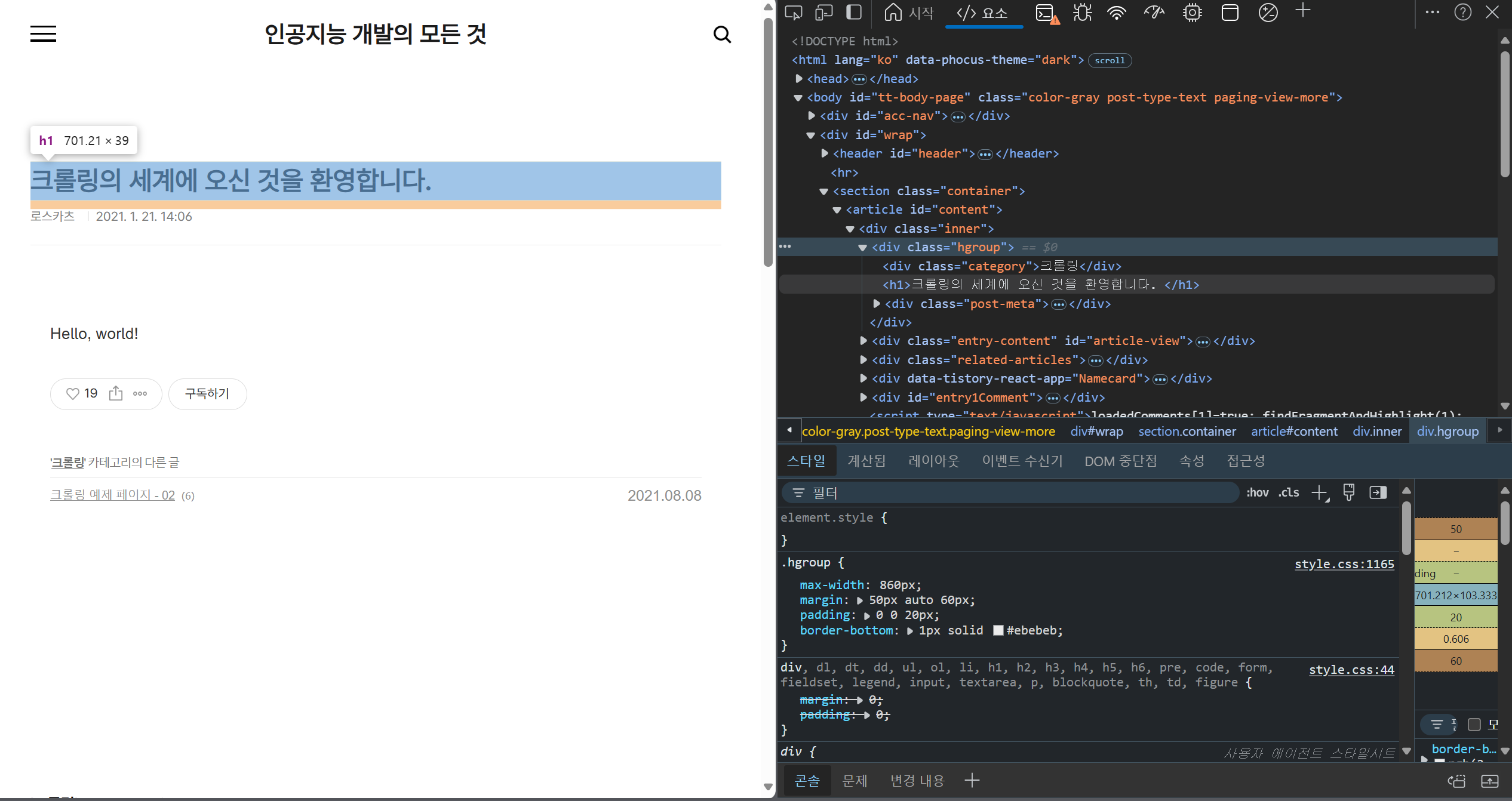Viewport: 1512px width, 801px height.
Task: Toggle the :hov element state panel
Action: [1257, 492]
